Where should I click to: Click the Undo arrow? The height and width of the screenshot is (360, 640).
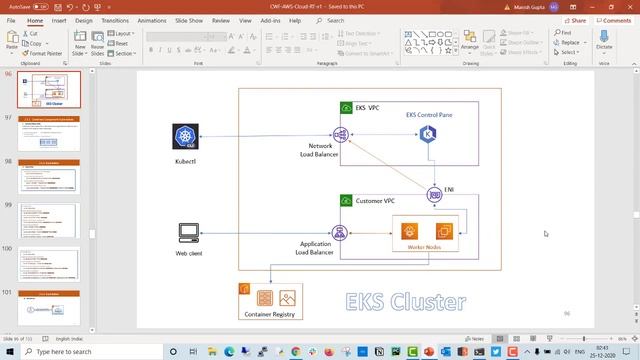click(70, 7)
